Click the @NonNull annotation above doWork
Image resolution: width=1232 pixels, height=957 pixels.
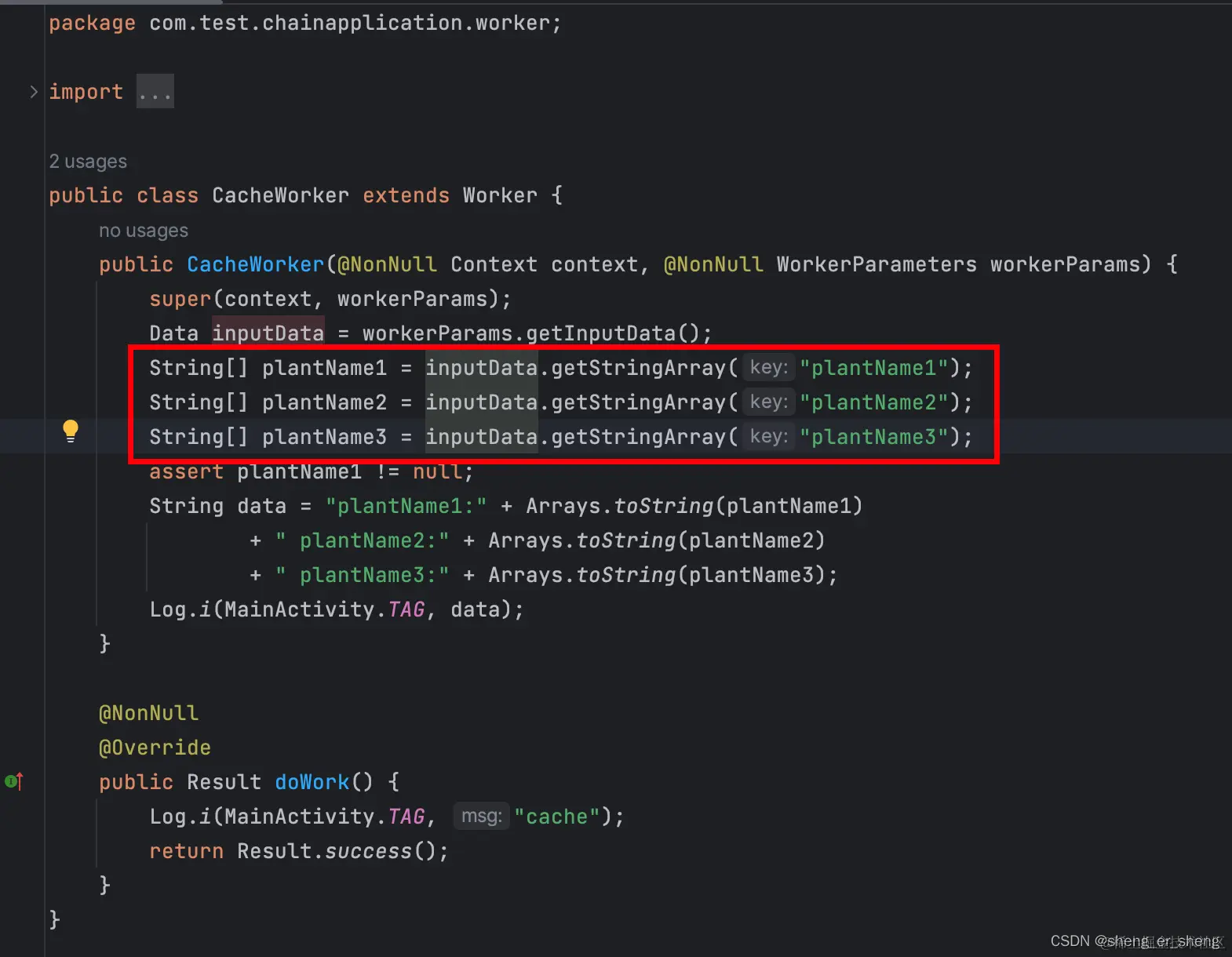click(x=148, y=713)
